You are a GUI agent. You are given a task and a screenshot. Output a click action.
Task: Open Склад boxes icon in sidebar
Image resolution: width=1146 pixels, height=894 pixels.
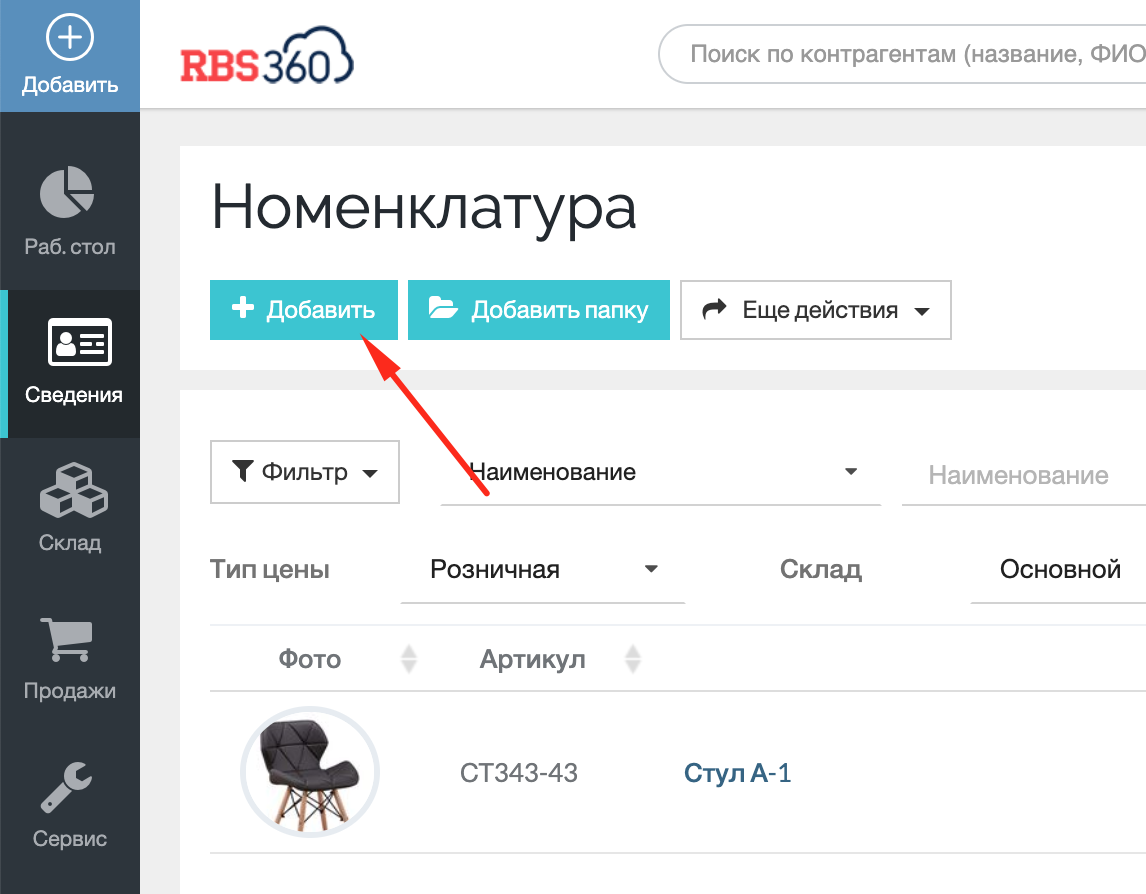(71, 491)
